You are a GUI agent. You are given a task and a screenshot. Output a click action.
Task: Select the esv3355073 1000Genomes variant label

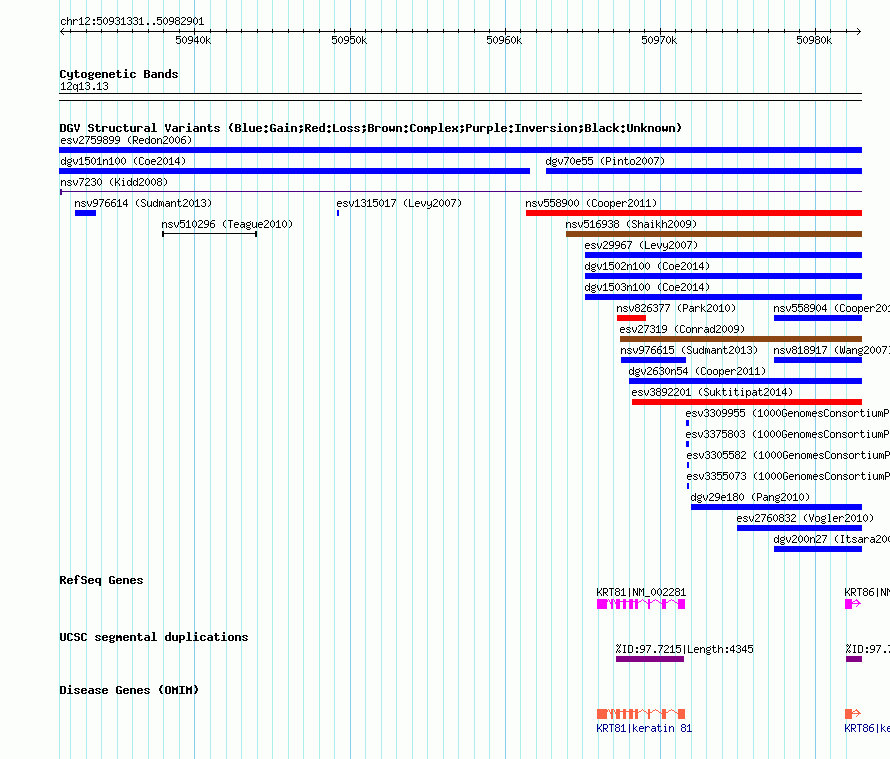(x=788, y=476)
